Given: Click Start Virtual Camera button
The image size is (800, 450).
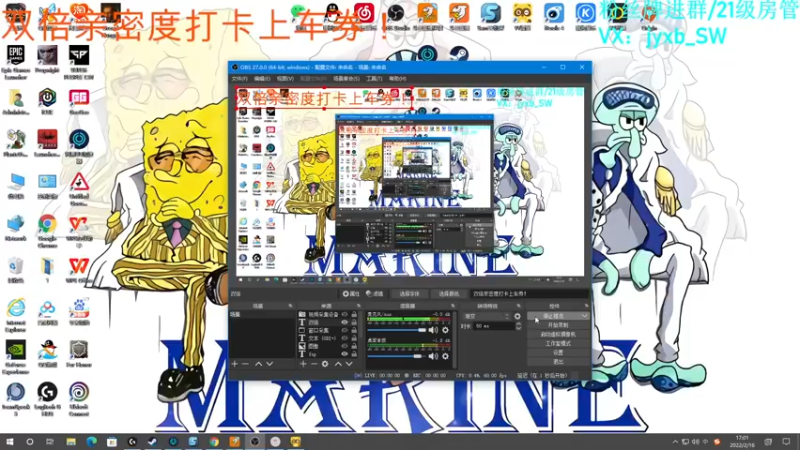Looking at the screenshot, I should tap(558, 334).
